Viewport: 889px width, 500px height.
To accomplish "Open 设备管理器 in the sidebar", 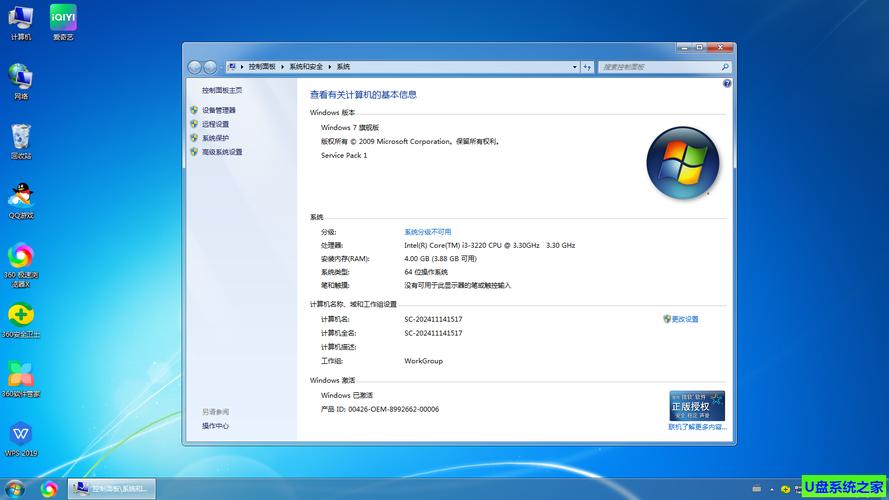I will tap(218, 110).
